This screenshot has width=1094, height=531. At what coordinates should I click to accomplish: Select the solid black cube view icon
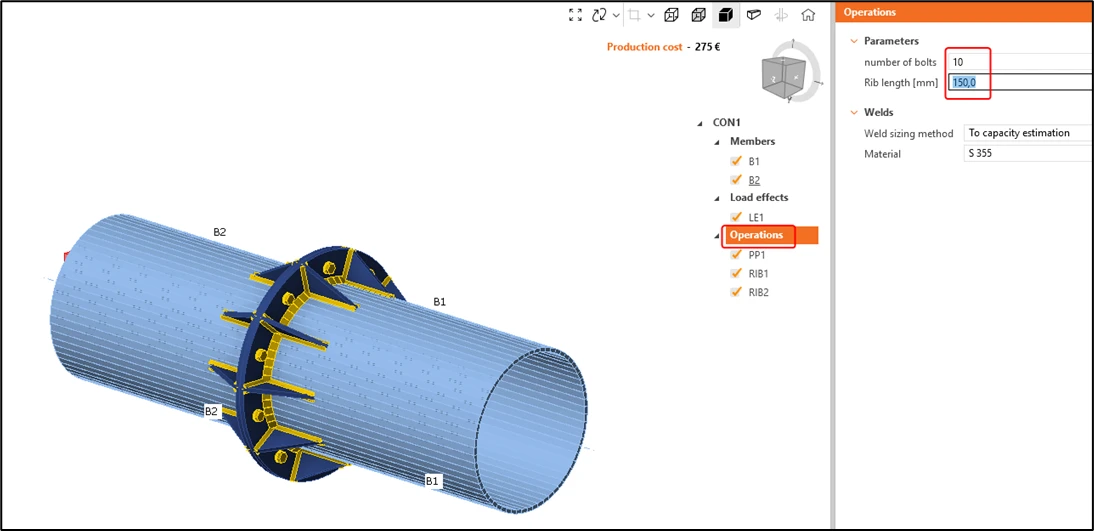pyautogui.click(x=726, y=15)
